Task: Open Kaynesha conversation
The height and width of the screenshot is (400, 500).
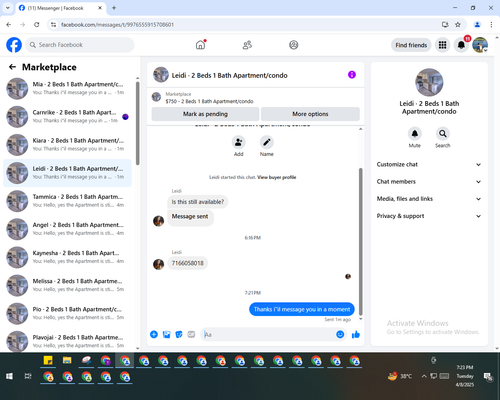Action: click(x=67, y=257)
